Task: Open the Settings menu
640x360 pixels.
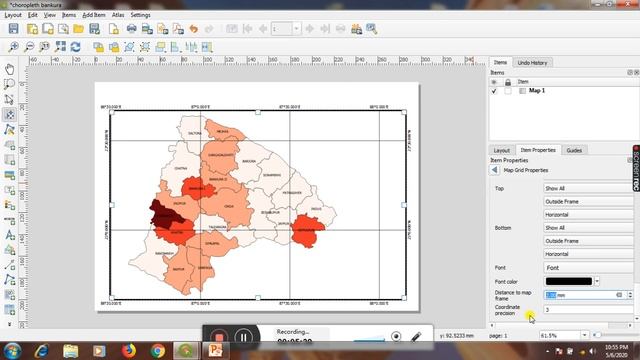Action: point(140,15)
